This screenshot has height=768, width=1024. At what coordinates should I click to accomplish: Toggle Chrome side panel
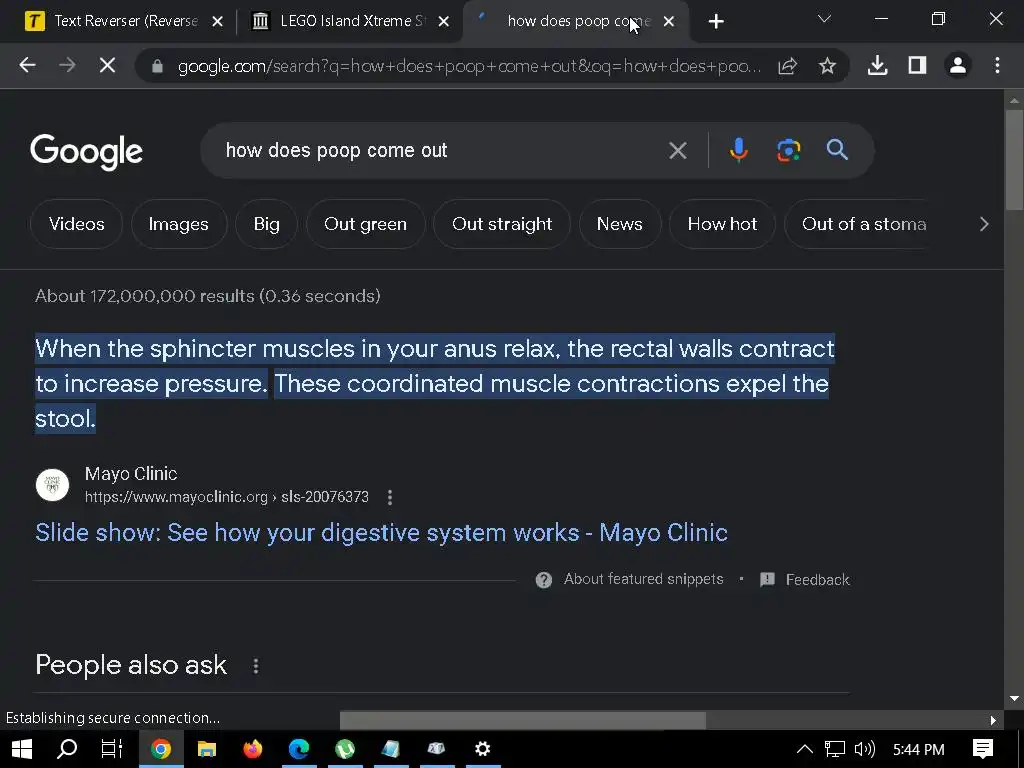click(917, 65)
